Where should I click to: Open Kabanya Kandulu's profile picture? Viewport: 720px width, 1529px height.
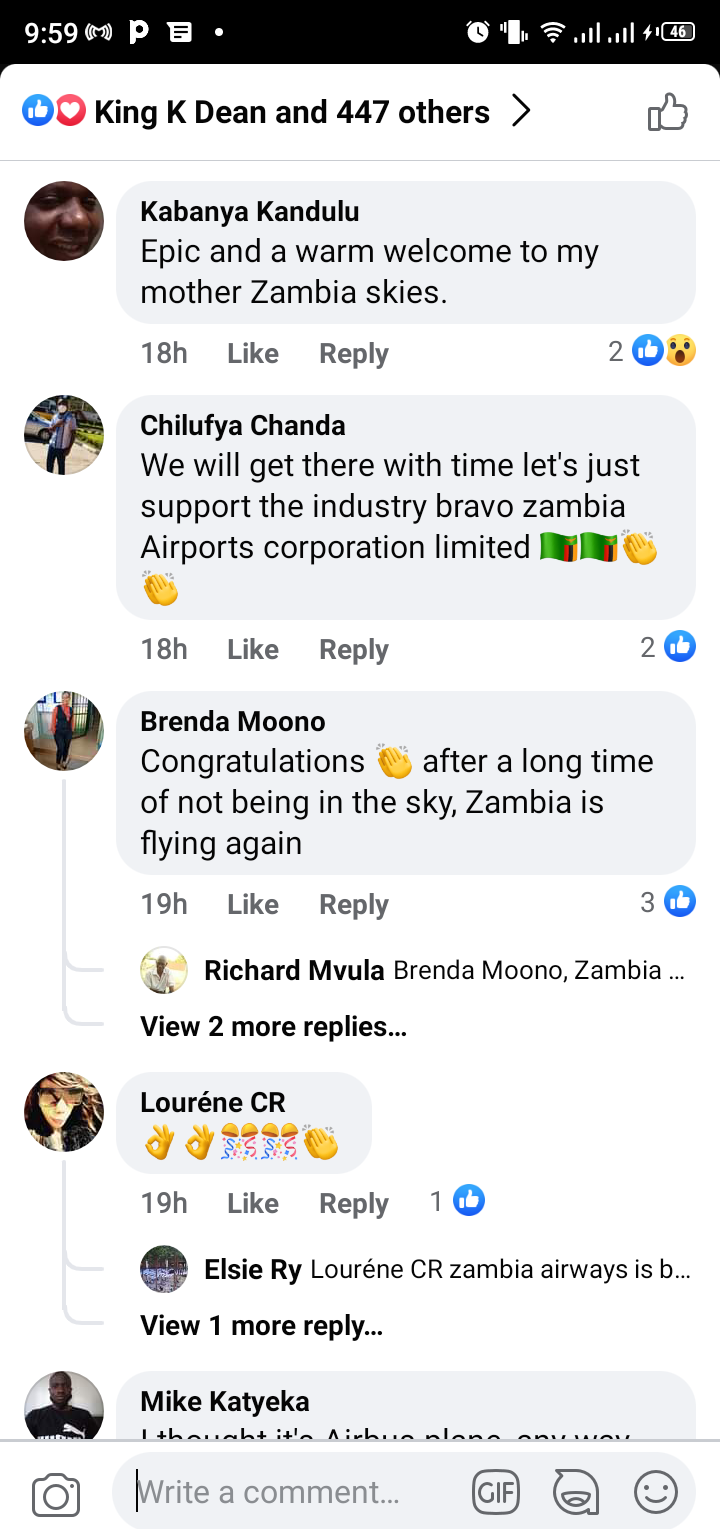[x=64, y=221]
